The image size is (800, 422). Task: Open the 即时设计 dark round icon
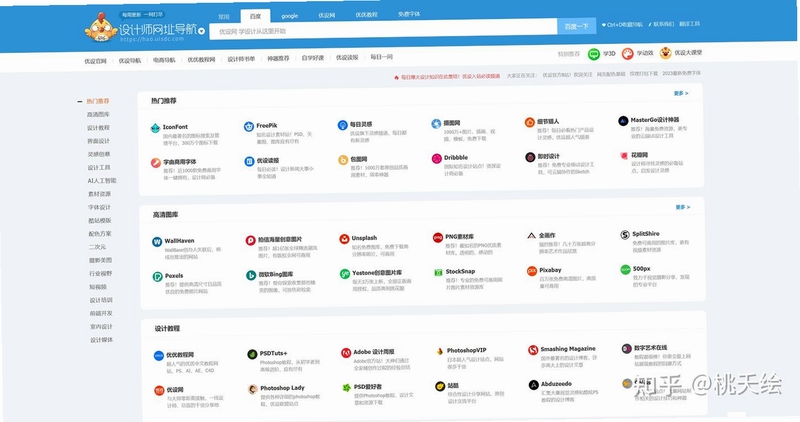530,157
